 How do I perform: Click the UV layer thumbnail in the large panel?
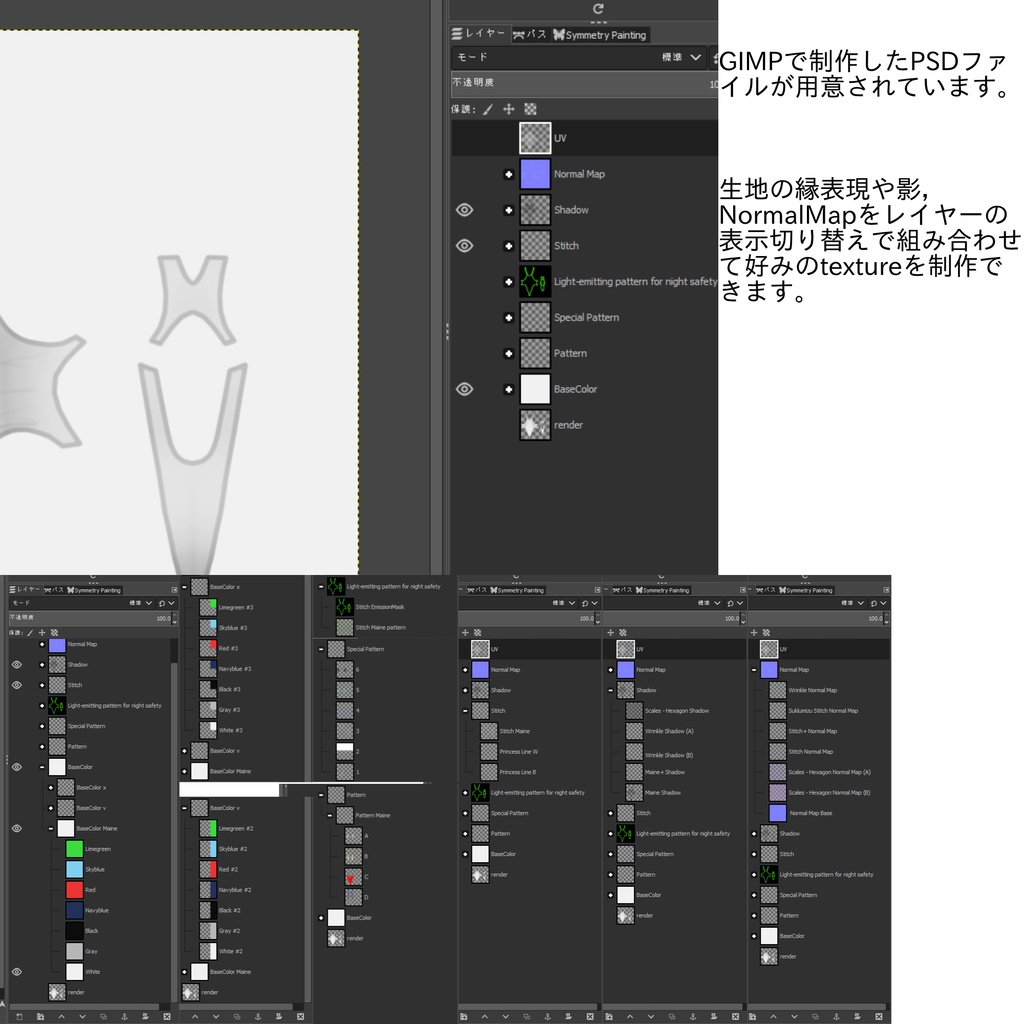(535, 138)
